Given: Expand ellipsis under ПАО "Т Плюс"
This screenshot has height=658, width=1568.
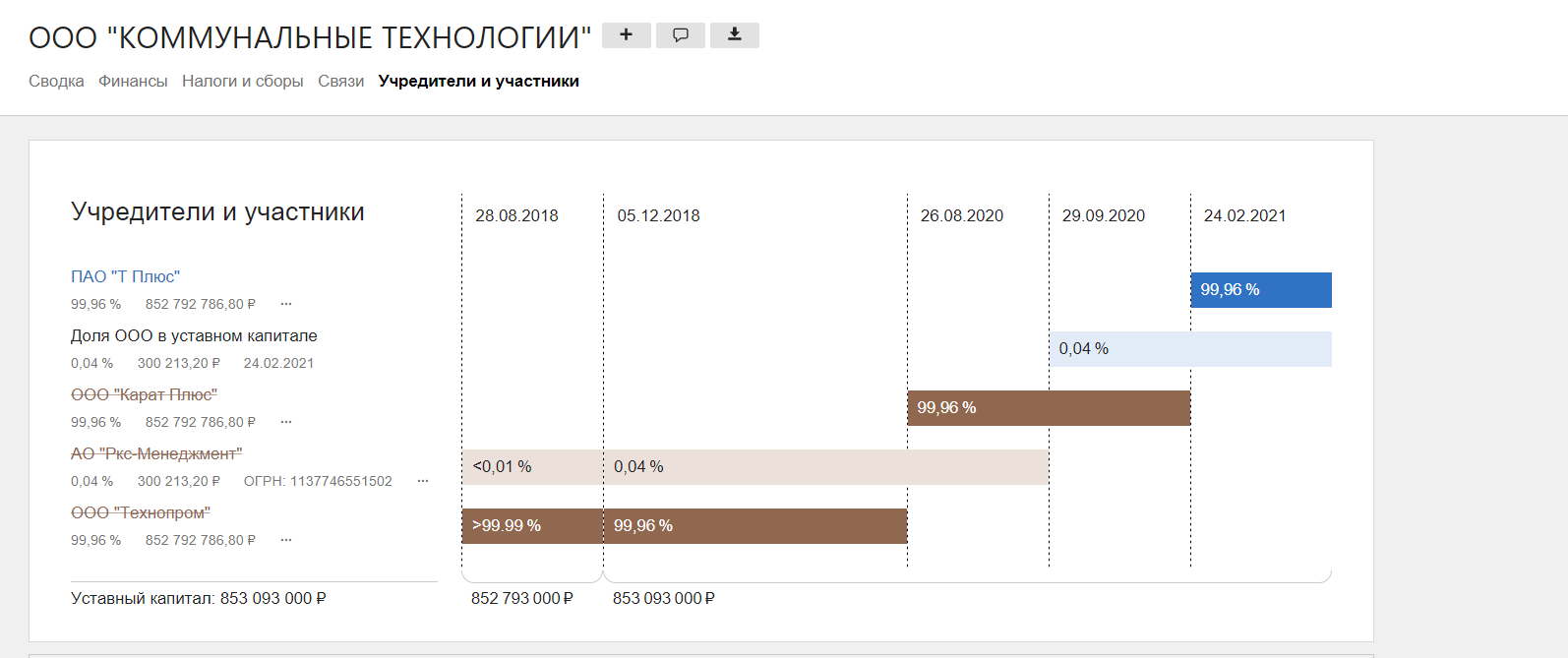Looking at the screenshot, I should (286, 304).
